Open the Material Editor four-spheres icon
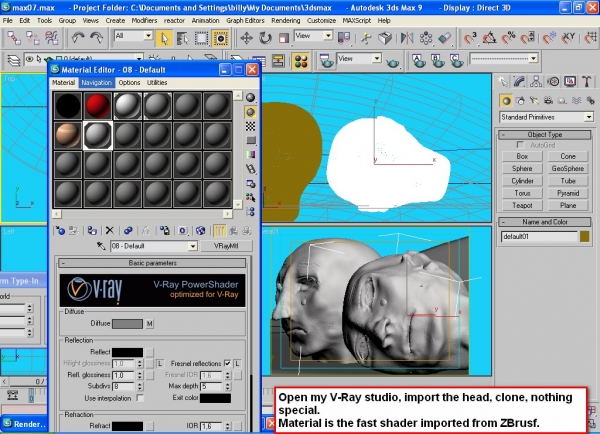The width and height of the screenshot is (600, 434). [x=301, y=61]
